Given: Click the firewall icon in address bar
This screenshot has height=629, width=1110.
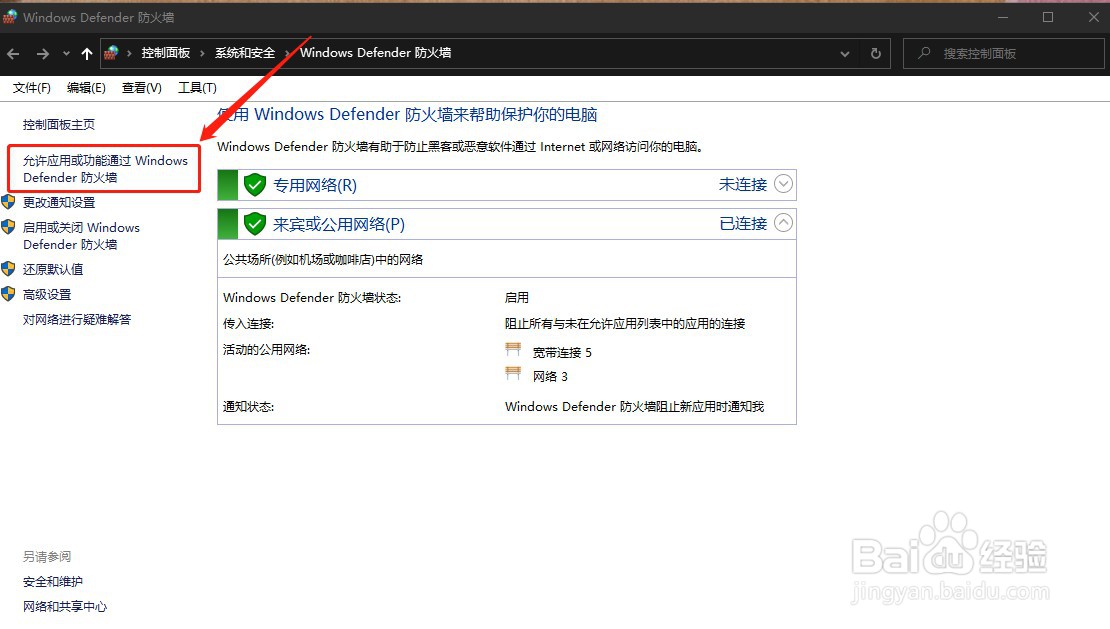Looking at the screenshot, I should [111, 53].
